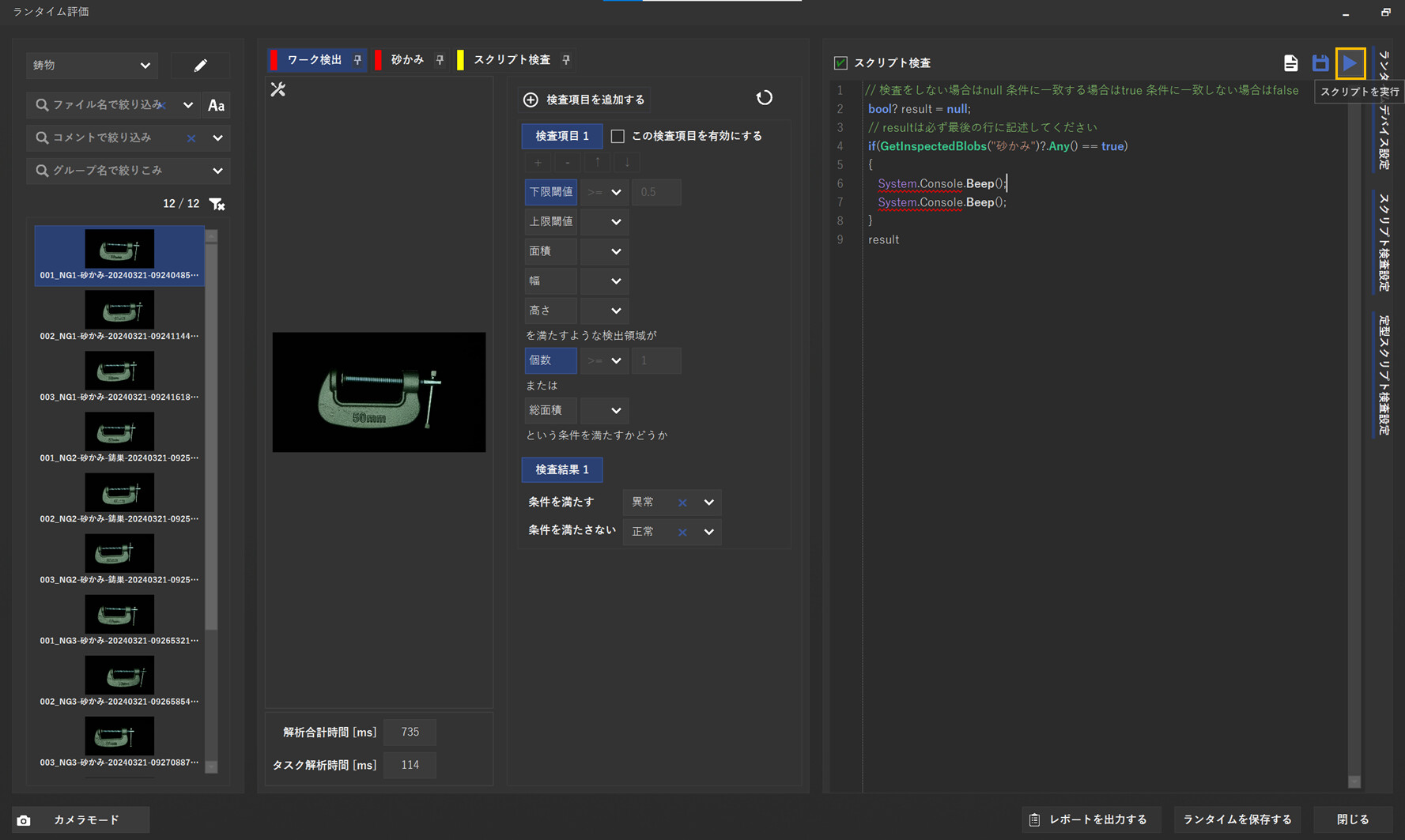This screenshot has width=1405, height=840.
Task: Select thumbnail 002_NG1-砂かみ-20240321-09241144
Action: 119,316
